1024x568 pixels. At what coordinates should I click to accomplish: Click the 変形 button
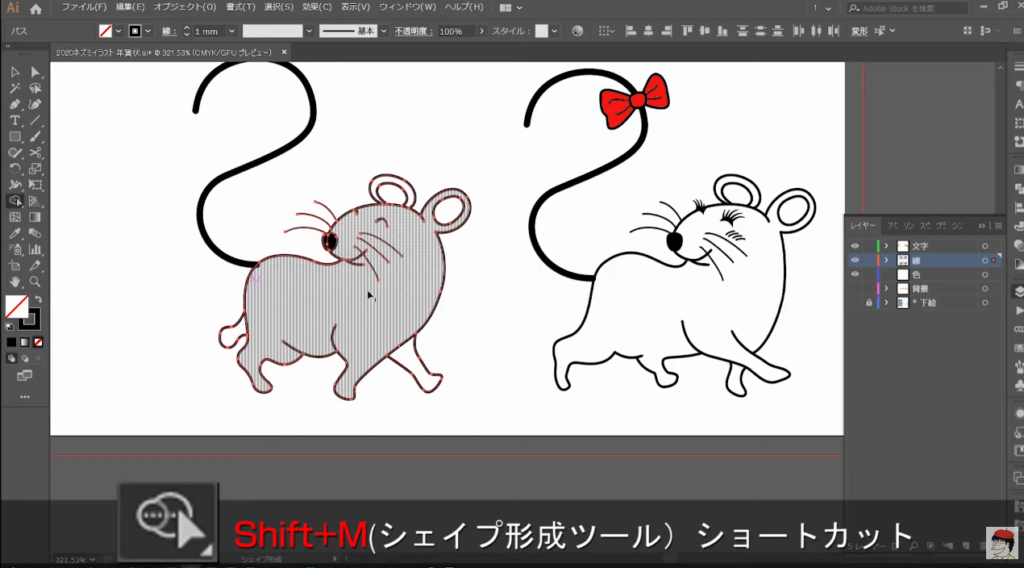tap(859, 31)
